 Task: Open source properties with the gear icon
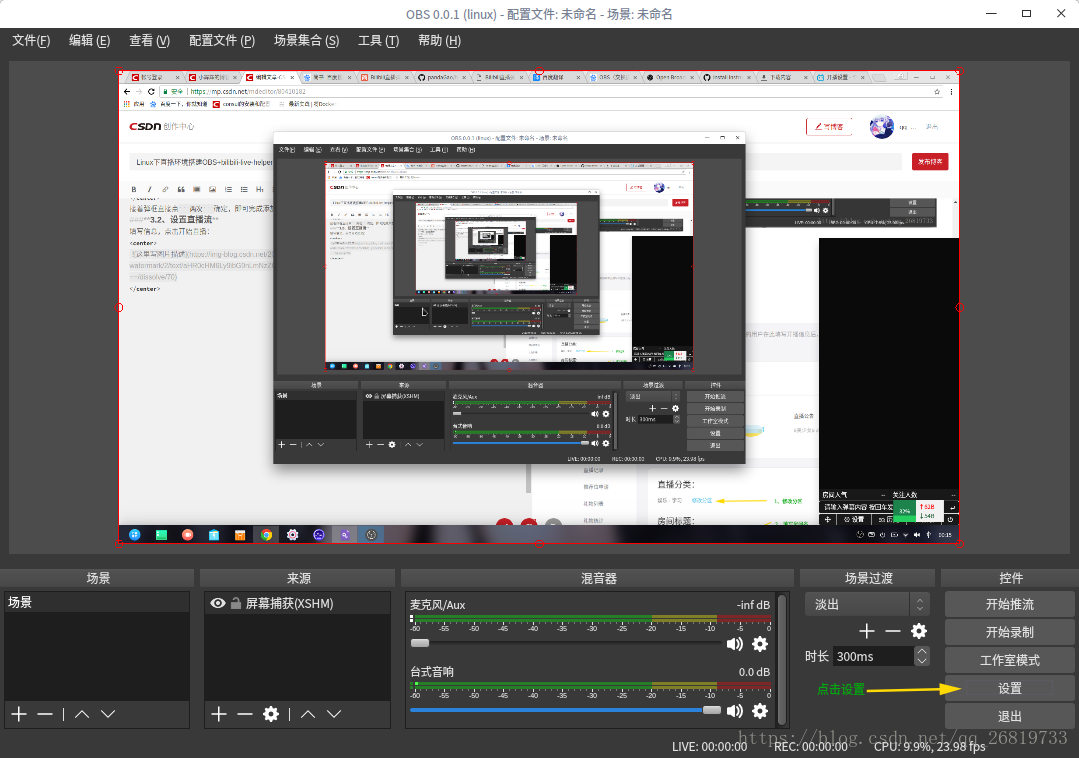[270, 714]
